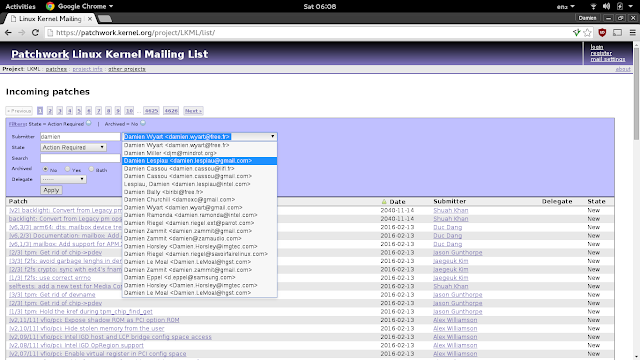Sort patches by the State column header
This screenshot has width=640, height=360.
[x=596, y=201]
